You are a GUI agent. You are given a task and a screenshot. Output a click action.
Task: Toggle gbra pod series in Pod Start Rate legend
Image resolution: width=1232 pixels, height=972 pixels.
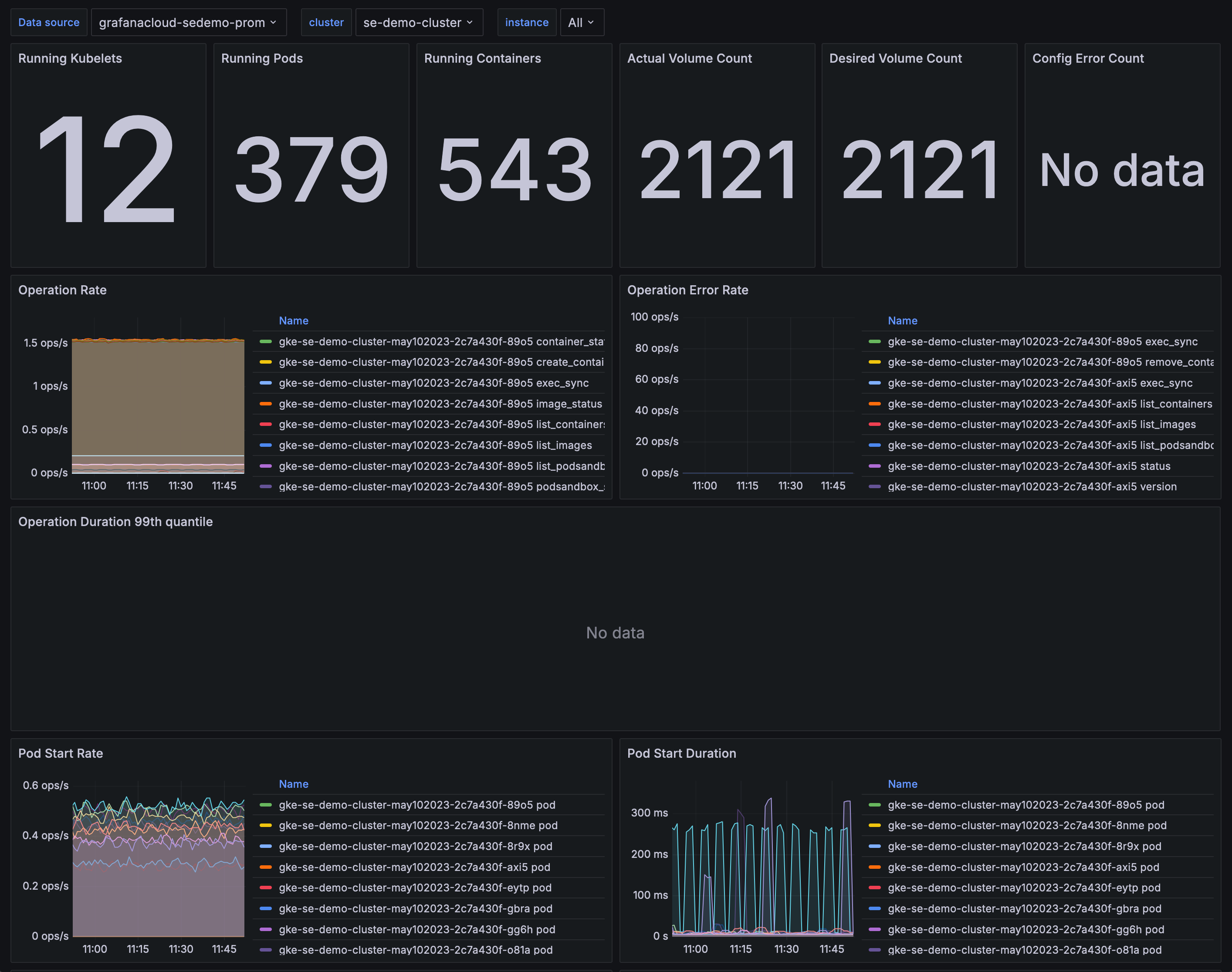[415, 908]
